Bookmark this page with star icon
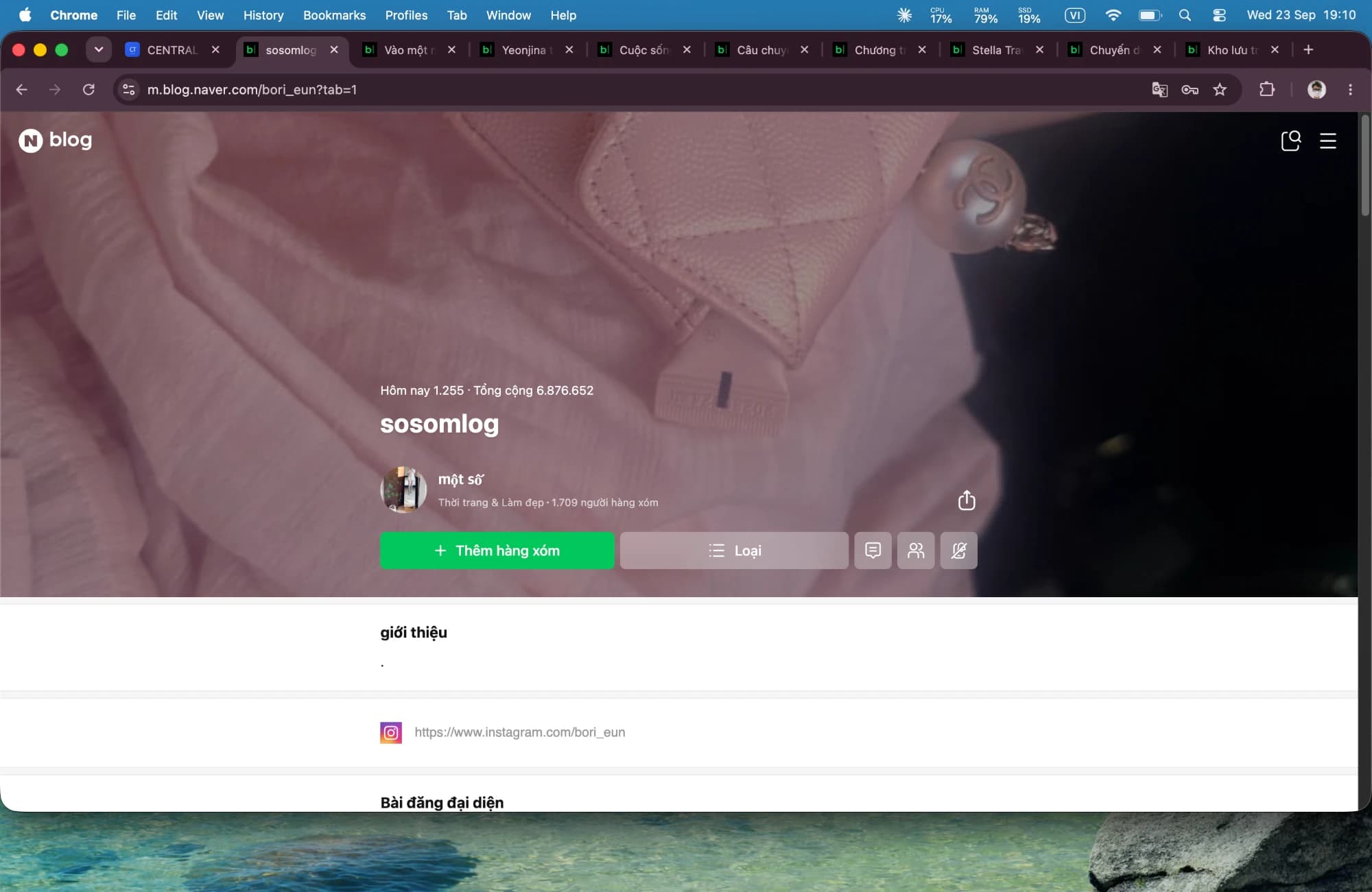This screenshot has width=1372, height=892. tap(1220, 89)
